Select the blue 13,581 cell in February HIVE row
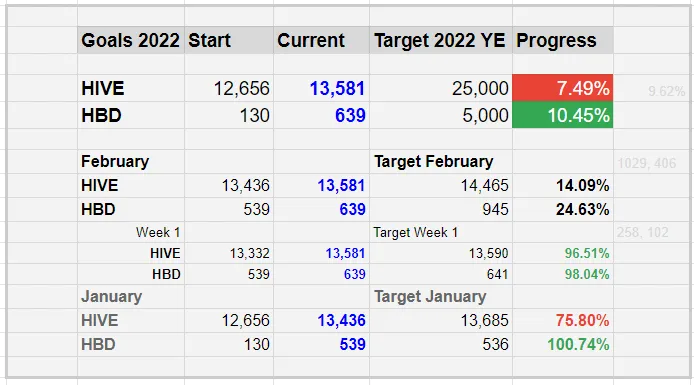The width and height of the screenshot is (694, 385). 321,185
